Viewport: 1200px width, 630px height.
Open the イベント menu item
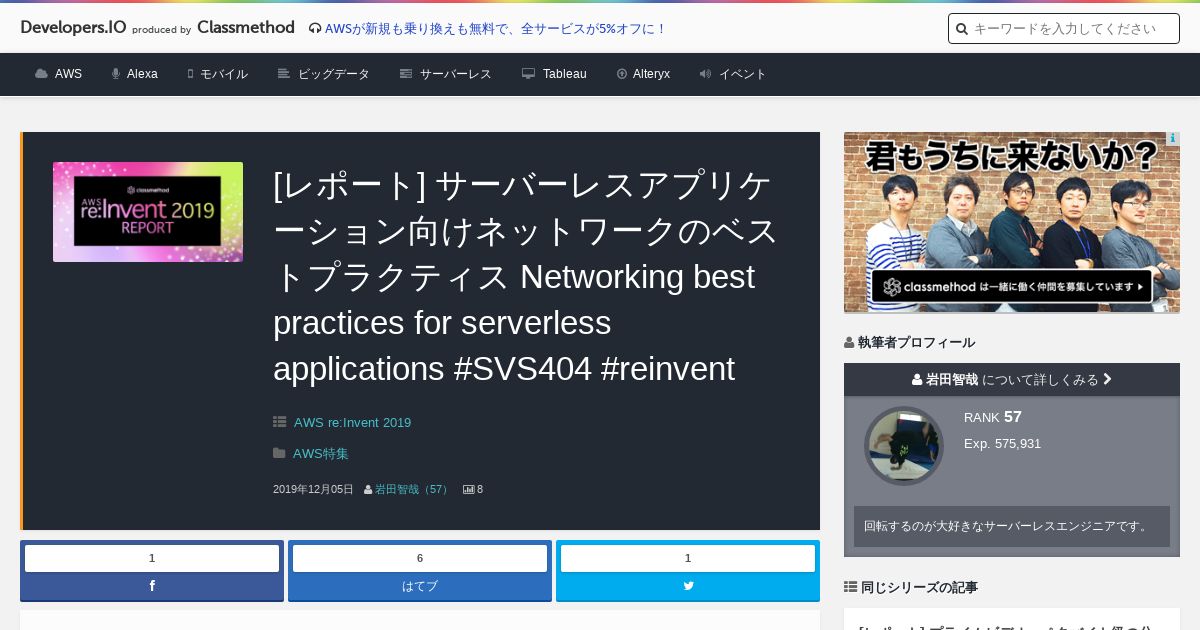[743, 74]
